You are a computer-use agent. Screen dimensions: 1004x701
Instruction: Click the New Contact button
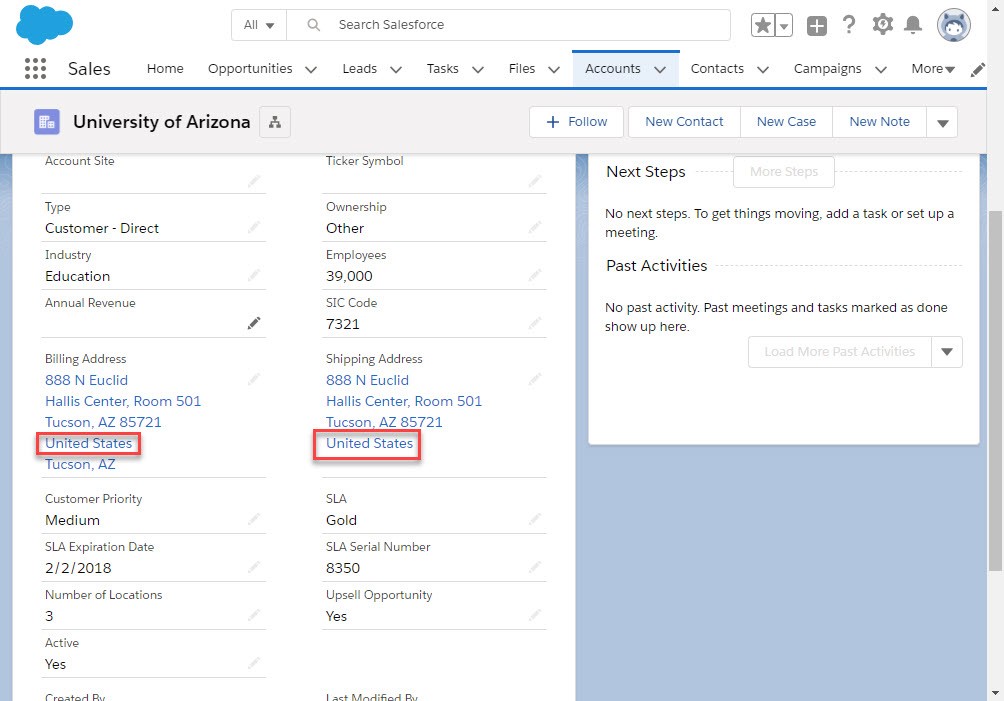(684, 122)
